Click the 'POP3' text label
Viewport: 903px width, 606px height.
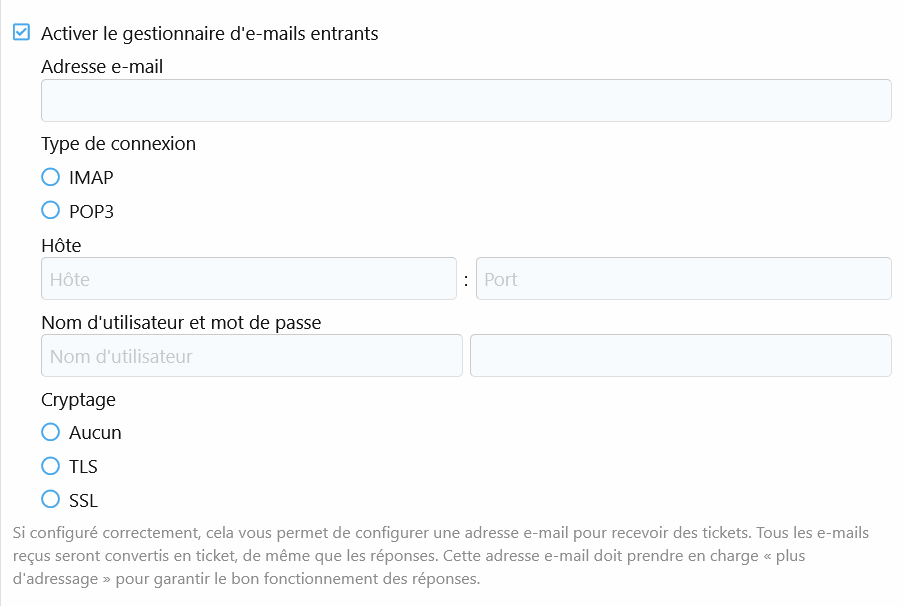coord(91,211)
